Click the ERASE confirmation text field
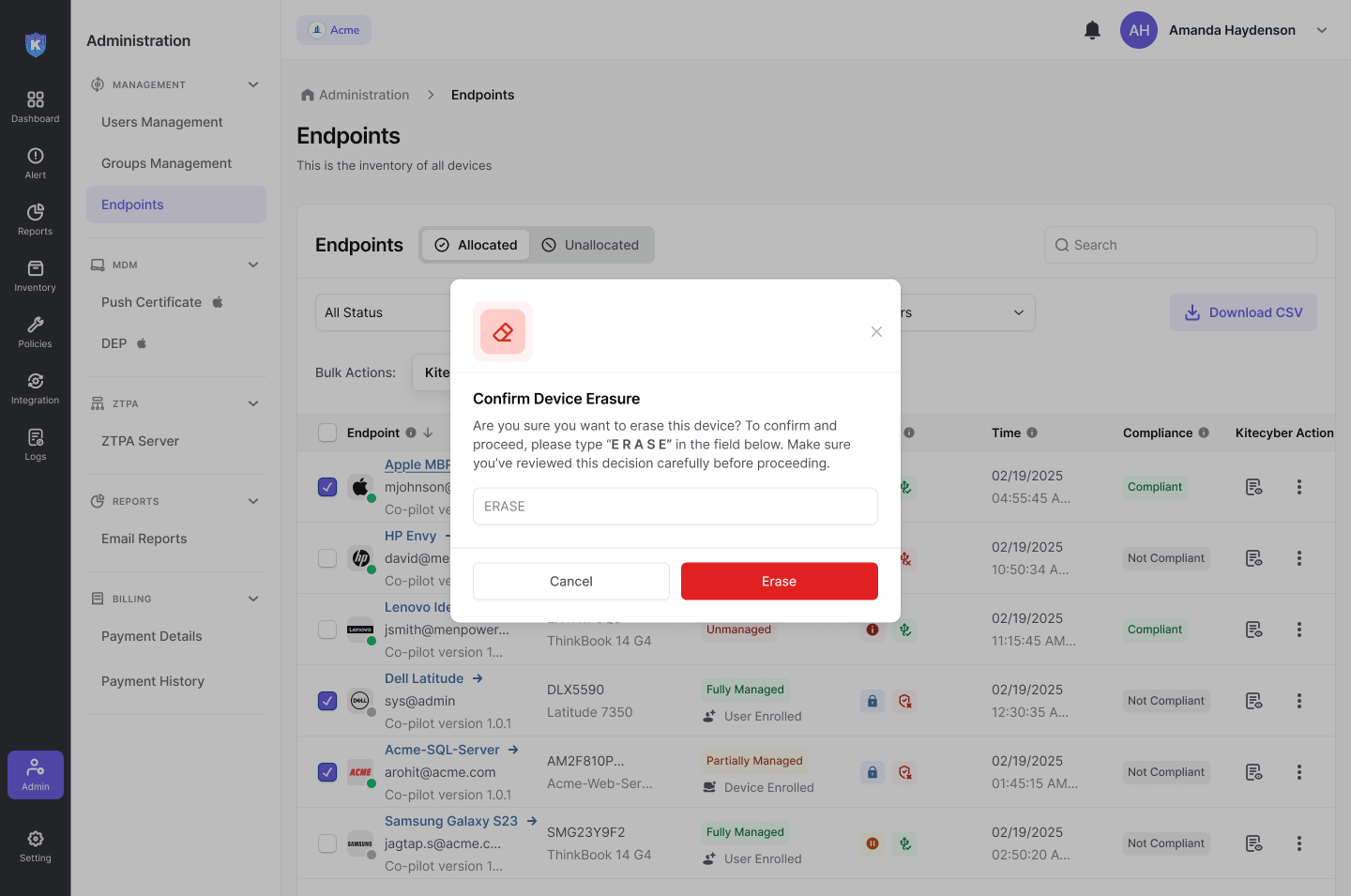This screenshot has width=1351, height=896. click(x=675, y=507)
